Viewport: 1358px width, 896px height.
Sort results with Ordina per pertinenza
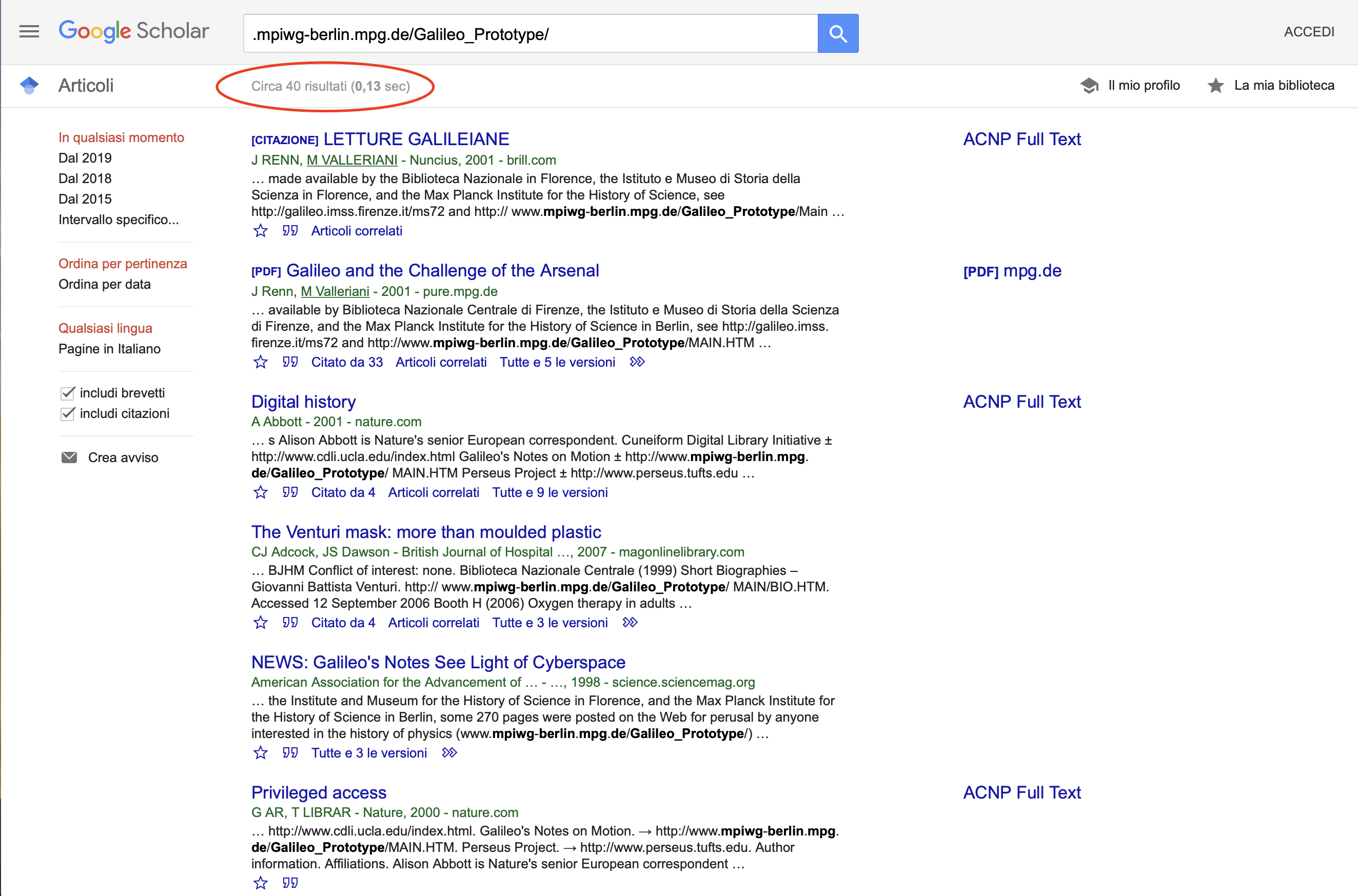[123, 264]
